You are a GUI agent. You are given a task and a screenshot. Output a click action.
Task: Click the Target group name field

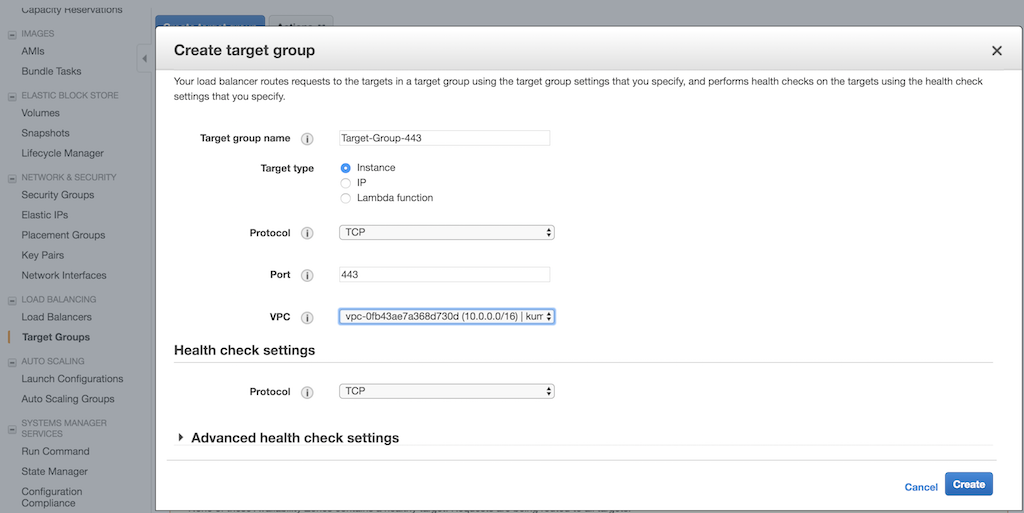click(x=445, y=138)
